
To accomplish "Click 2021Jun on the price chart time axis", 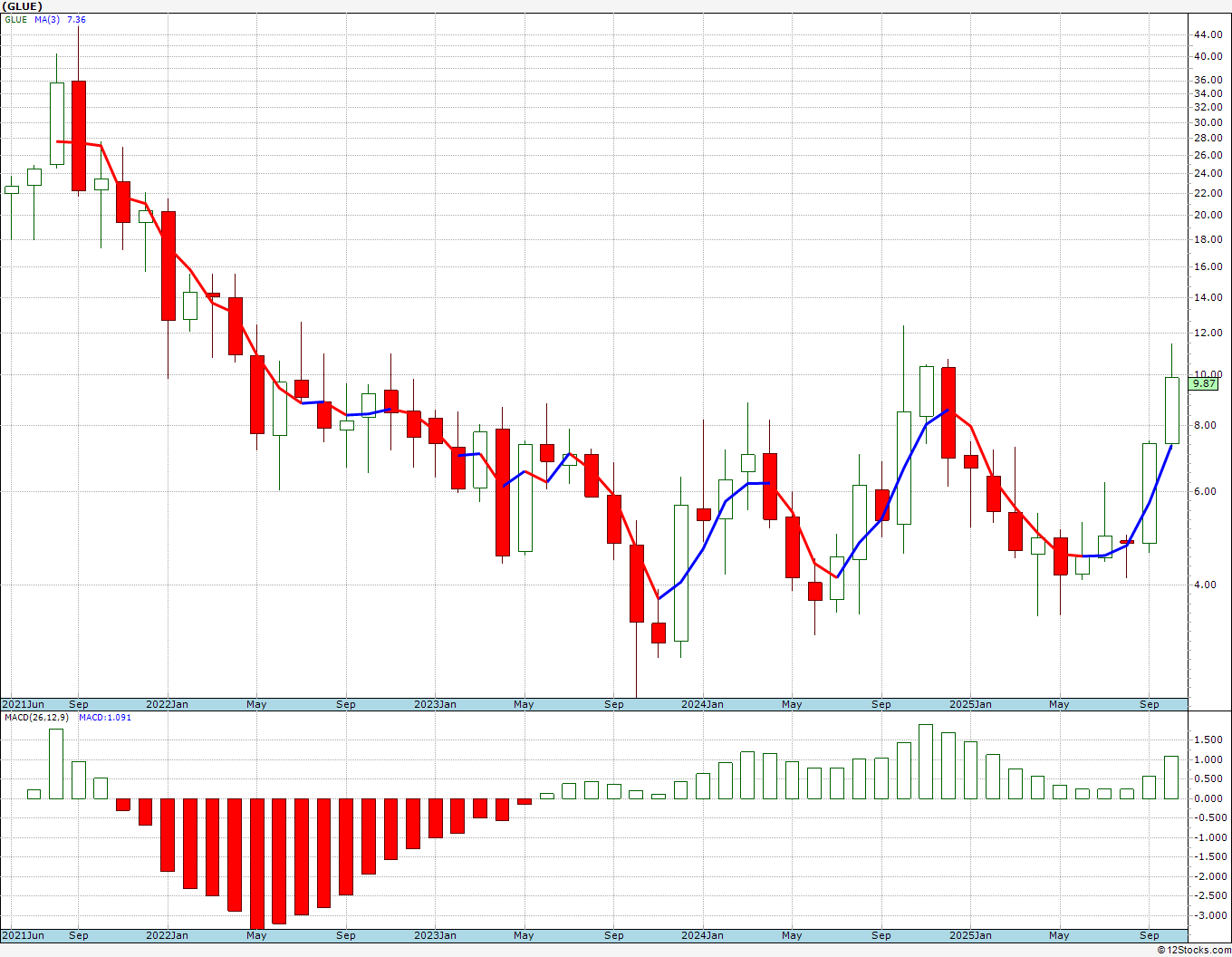I will click(23, 704).
